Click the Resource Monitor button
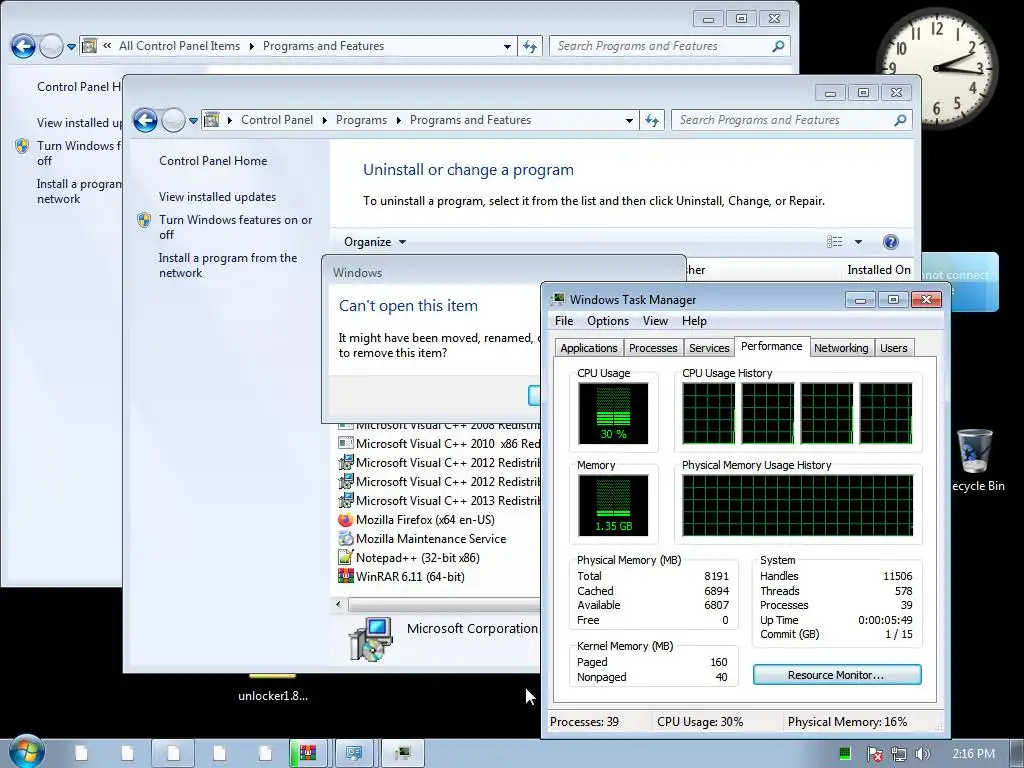This screenshot has width=1024, height=768. pyautogui.click(x=837, y=675)
